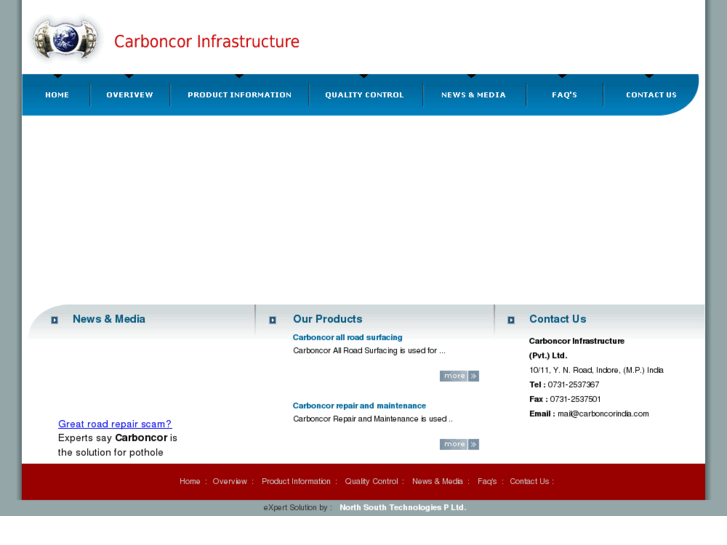Click the footer Overview link
The width and height of the screenshot is (727, 545).
coord(230,481)
